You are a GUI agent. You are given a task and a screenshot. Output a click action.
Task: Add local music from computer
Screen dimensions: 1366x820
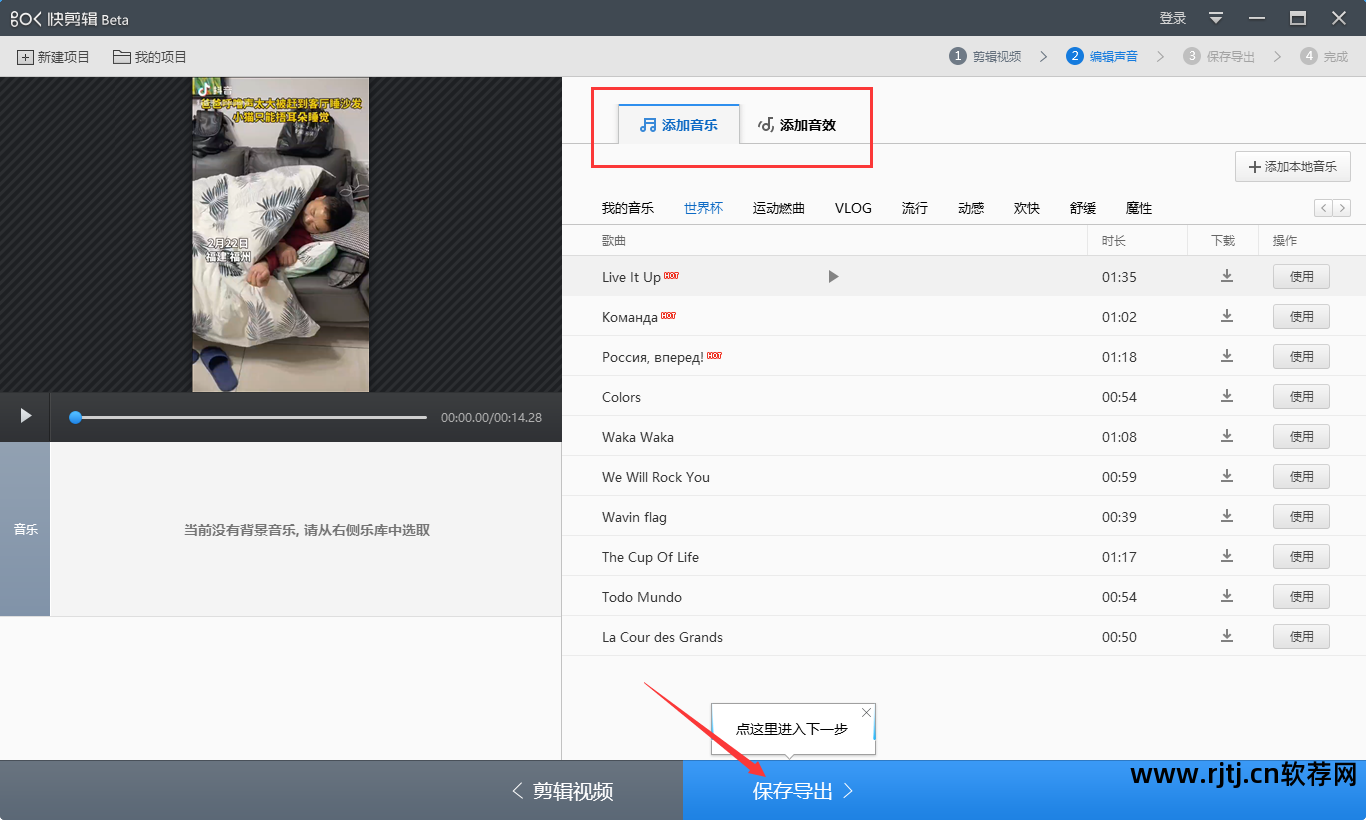[1293, 167]
